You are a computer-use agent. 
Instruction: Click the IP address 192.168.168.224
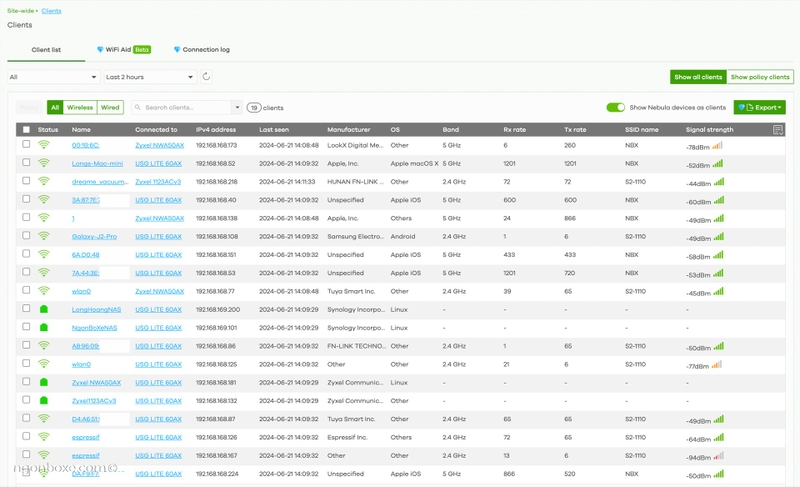point(217,474)
